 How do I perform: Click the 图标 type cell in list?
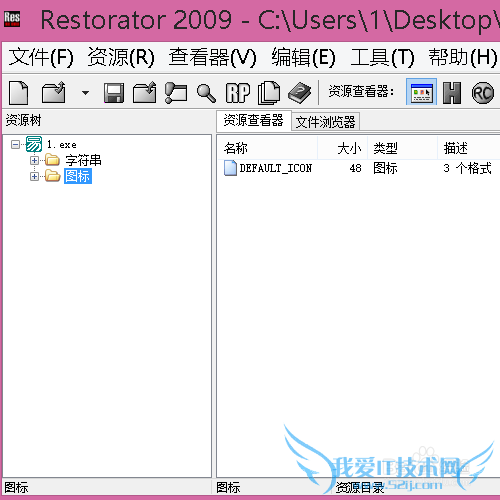point(385,168)
